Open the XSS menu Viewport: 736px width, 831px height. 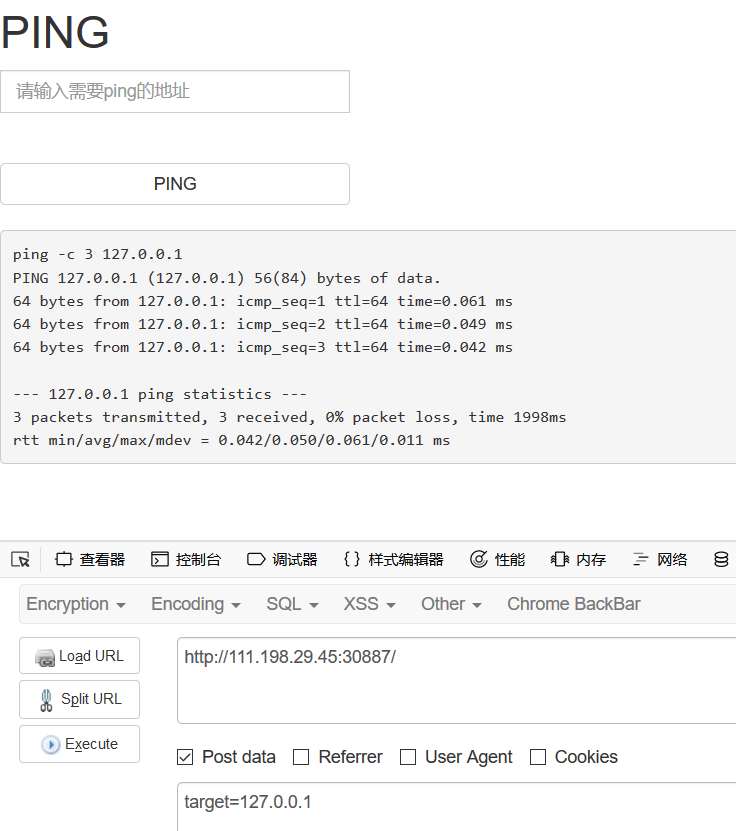[x=369, y=604]
